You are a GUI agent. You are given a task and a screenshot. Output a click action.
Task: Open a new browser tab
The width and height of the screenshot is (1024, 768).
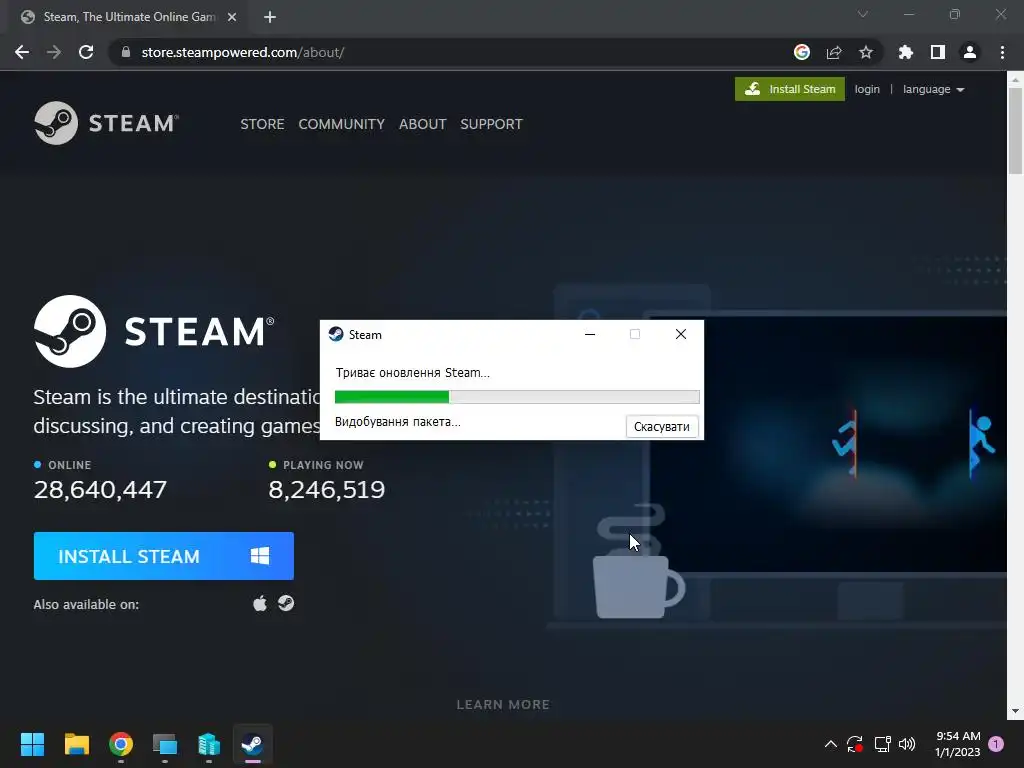click(270, 17)
